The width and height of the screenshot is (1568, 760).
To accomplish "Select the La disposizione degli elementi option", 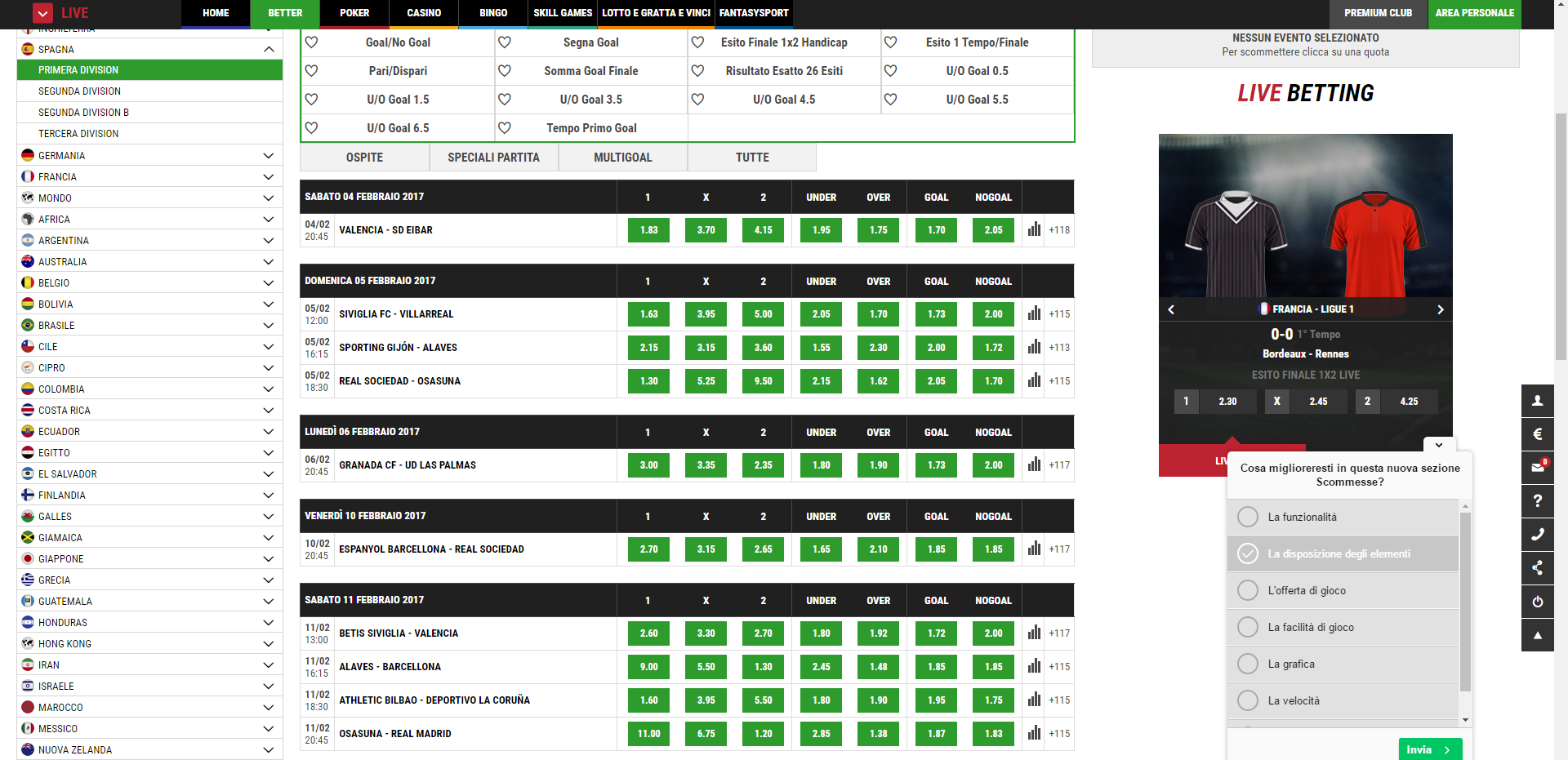I will (x=1248, y=553).
